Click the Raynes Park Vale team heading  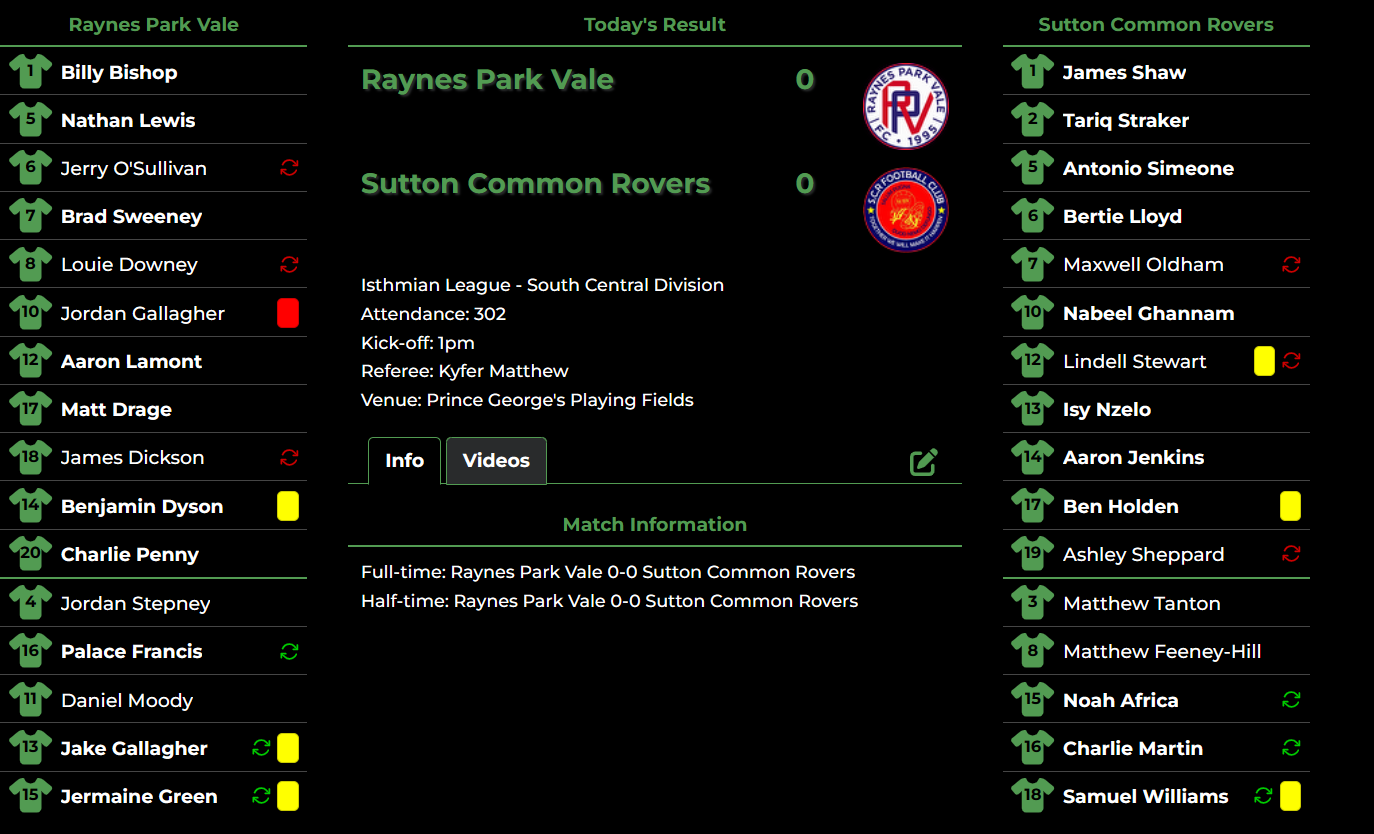(153, 24)
